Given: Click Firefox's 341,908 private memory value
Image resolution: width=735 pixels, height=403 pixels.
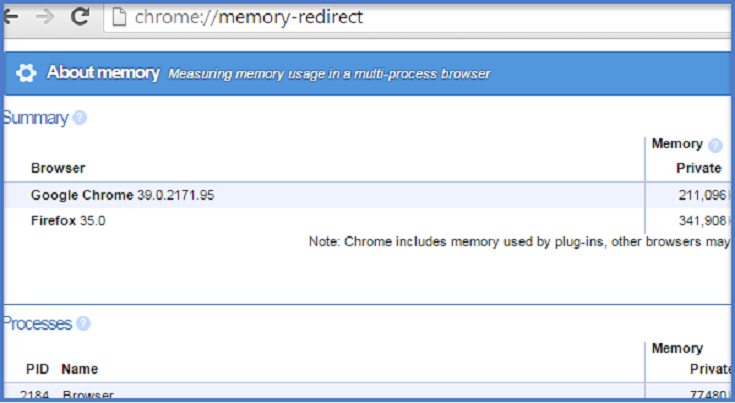Looking at the screenshot, I should point(700,220).
